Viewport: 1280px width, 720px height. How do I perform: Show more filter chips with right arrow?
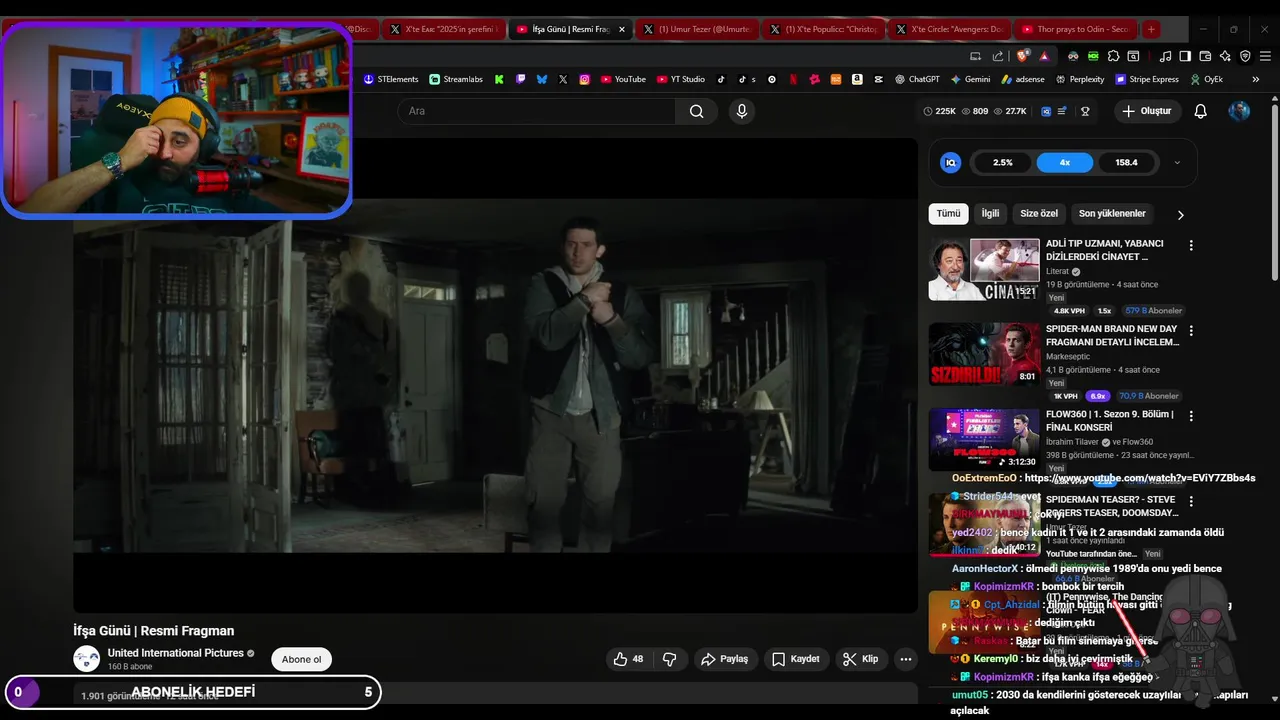tap(1180, 214)
